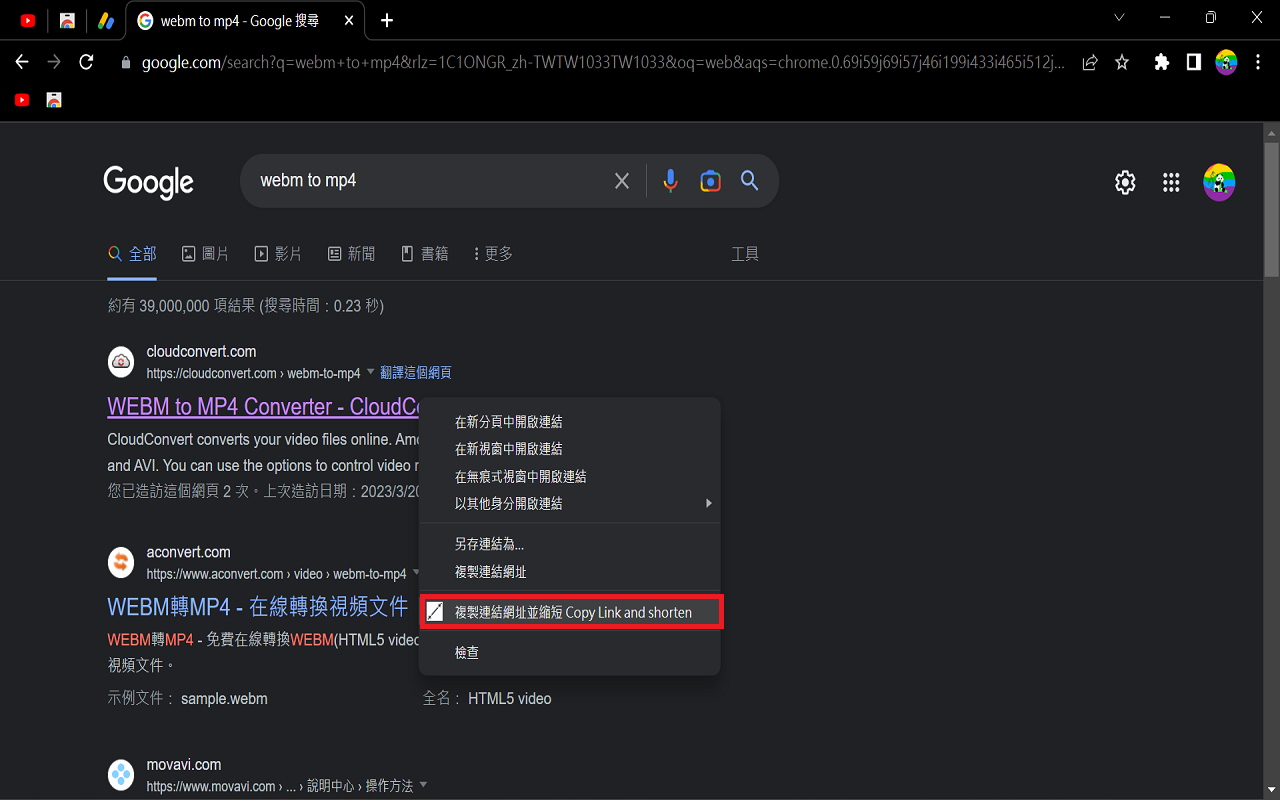This screenshot has height=800, width=1280.
Task: Switch to 影片 videos tab
Action: click(x=278, y=254)
